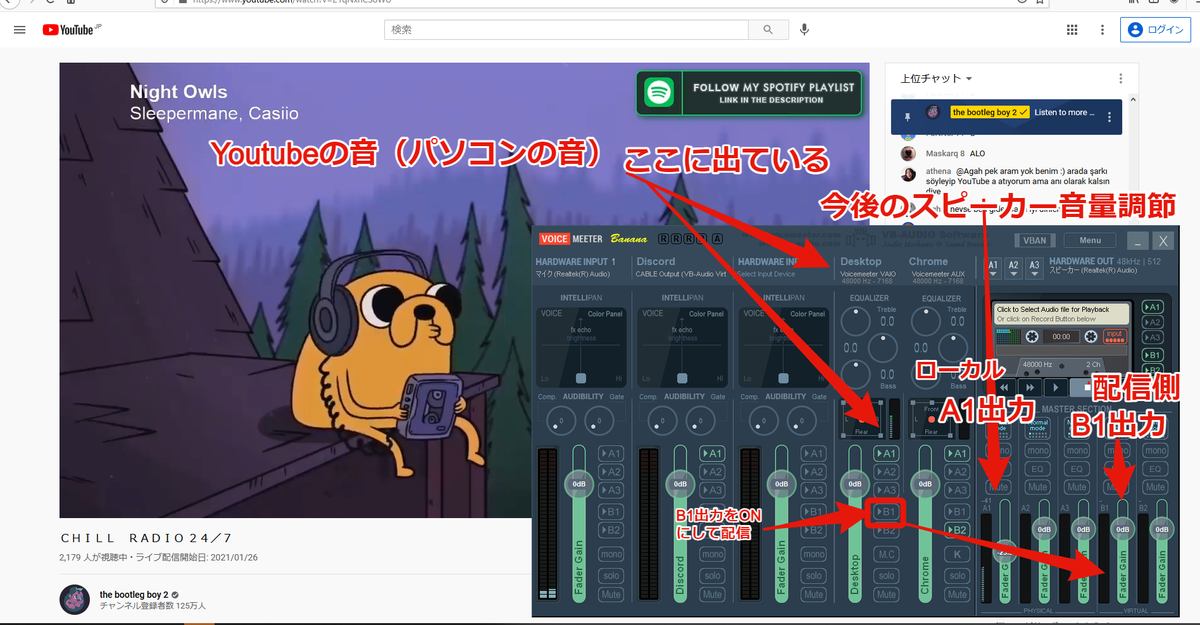The height and width of the screenshot is (625, 1200).
Task: Enable B1 output on Desktop strip
Action: point(886,511)
